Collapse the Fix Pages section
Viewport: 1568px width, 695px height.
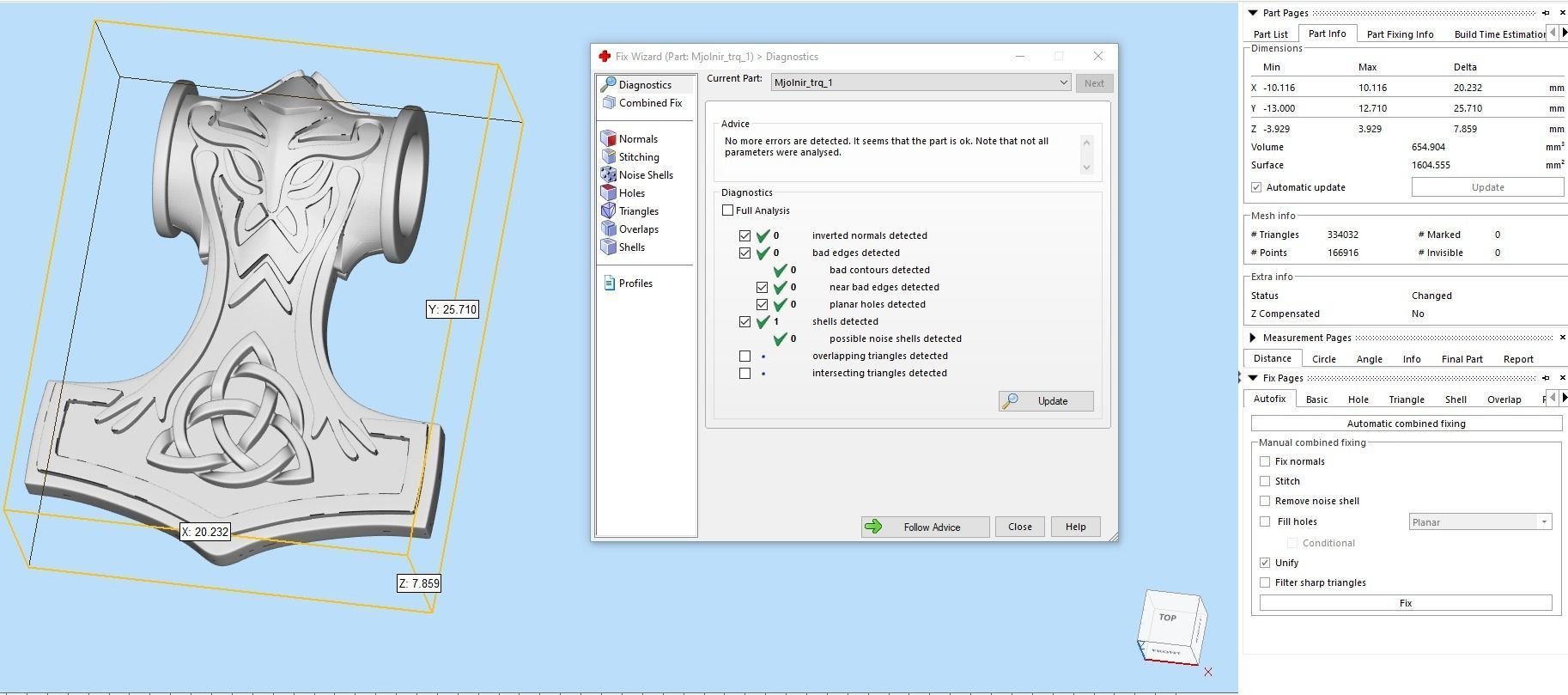click(x=1252, y=378)
